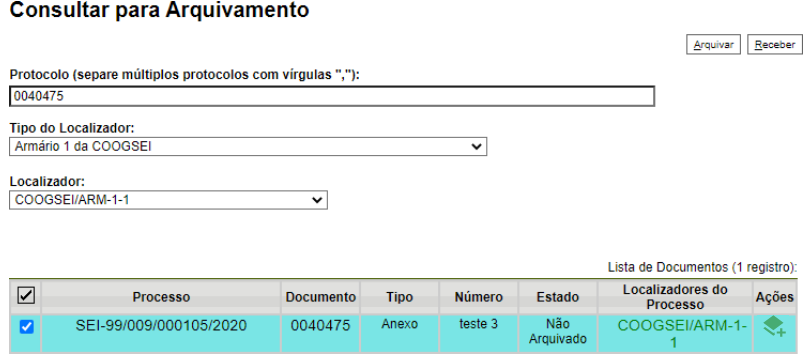Click the 'Localizador:' field label
The height and width of the screenshot is (362, 806).
pyautogui.click(x=47, y=182)
